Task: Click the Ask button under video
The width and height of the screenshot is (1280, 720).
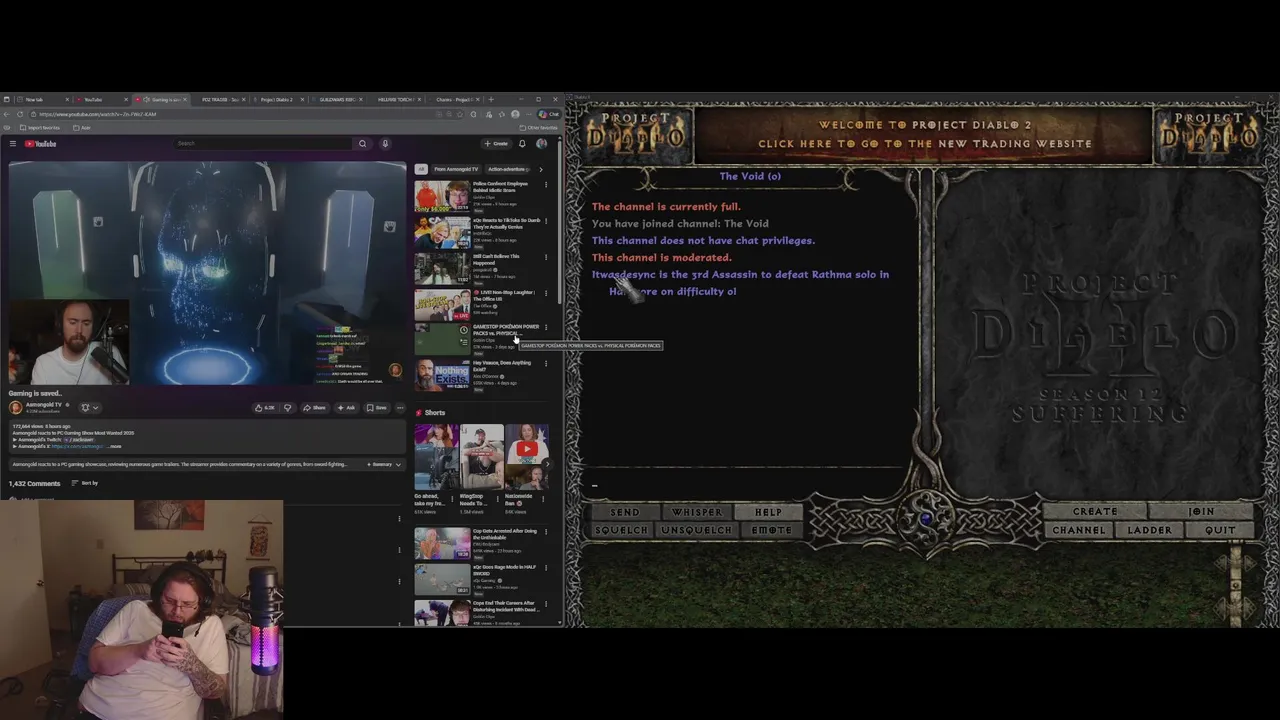Action: 346,407
